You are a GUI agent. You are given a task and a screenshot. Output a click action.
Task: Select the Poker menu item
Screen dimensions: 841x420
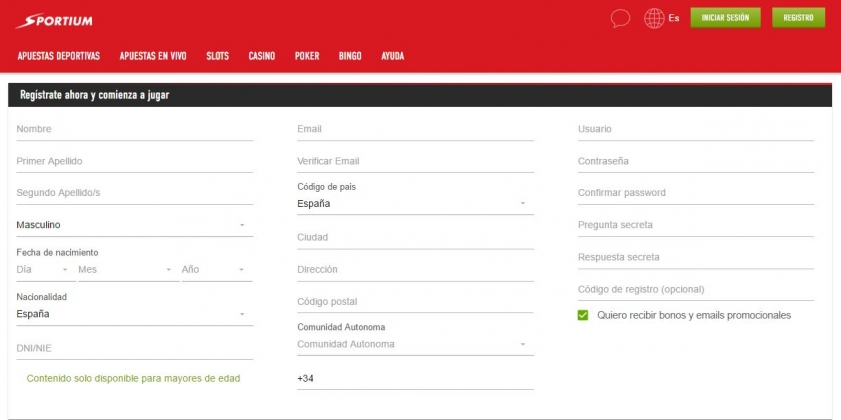coord(307,56)
